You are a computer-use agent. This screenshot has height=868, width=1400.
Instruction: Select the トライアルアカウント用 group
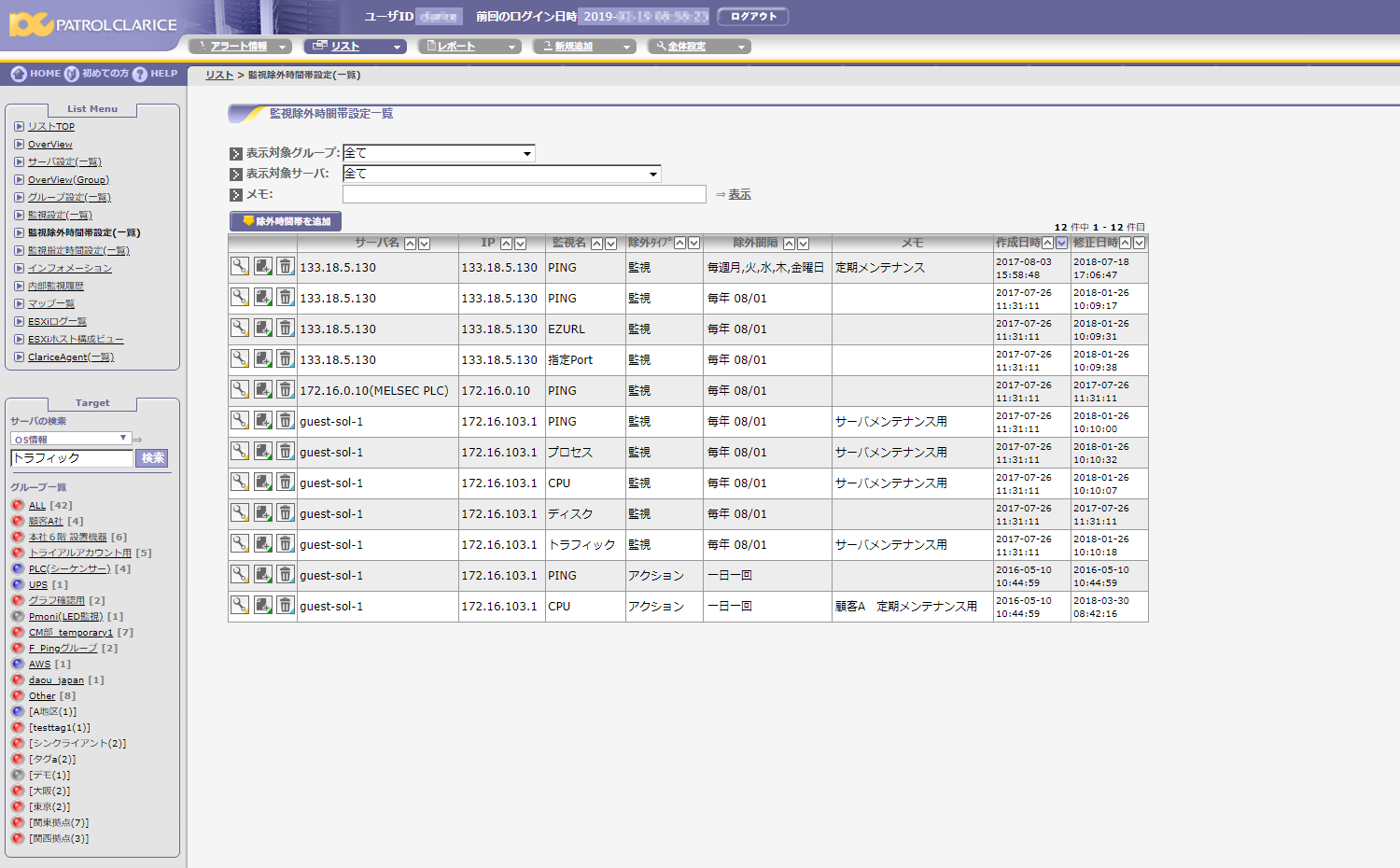[x=80, y=553]
